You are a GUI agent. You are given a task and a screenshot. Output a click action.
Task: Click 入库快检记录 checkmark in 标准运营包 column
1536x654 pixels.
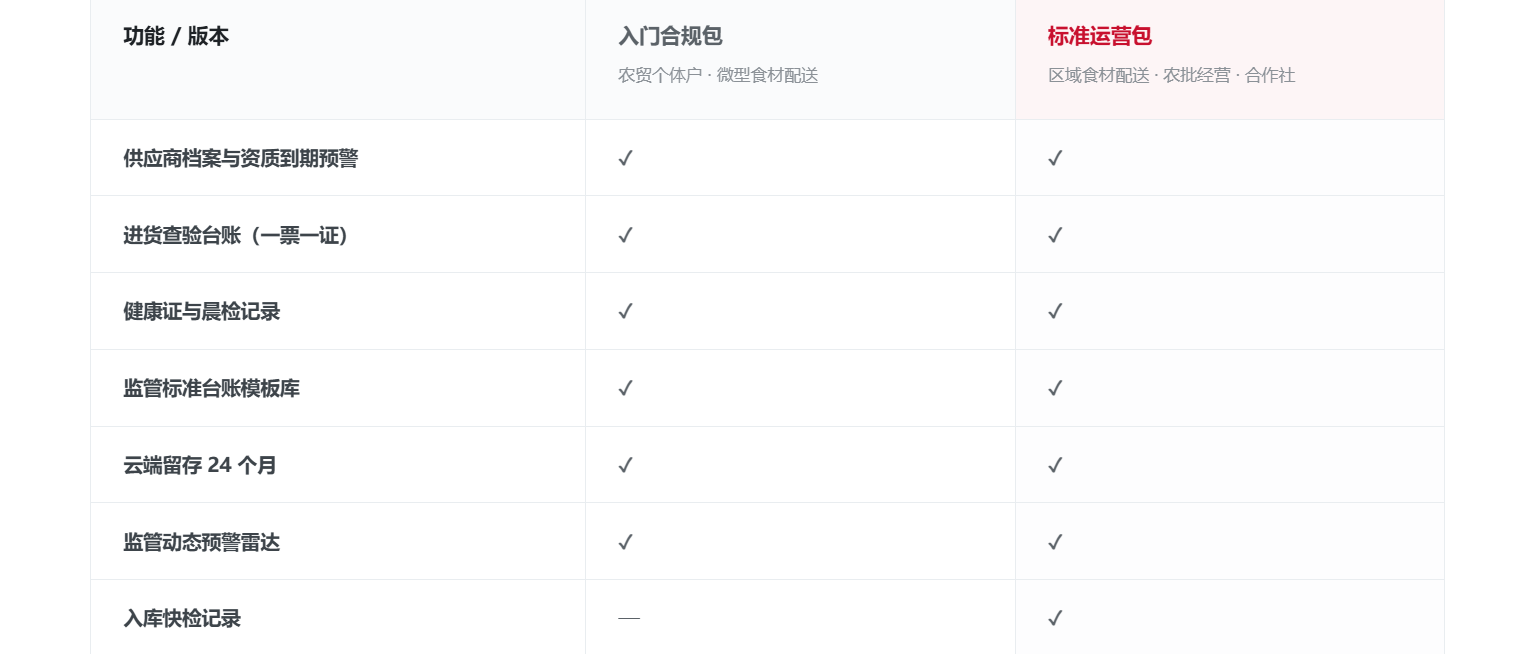1055,618
